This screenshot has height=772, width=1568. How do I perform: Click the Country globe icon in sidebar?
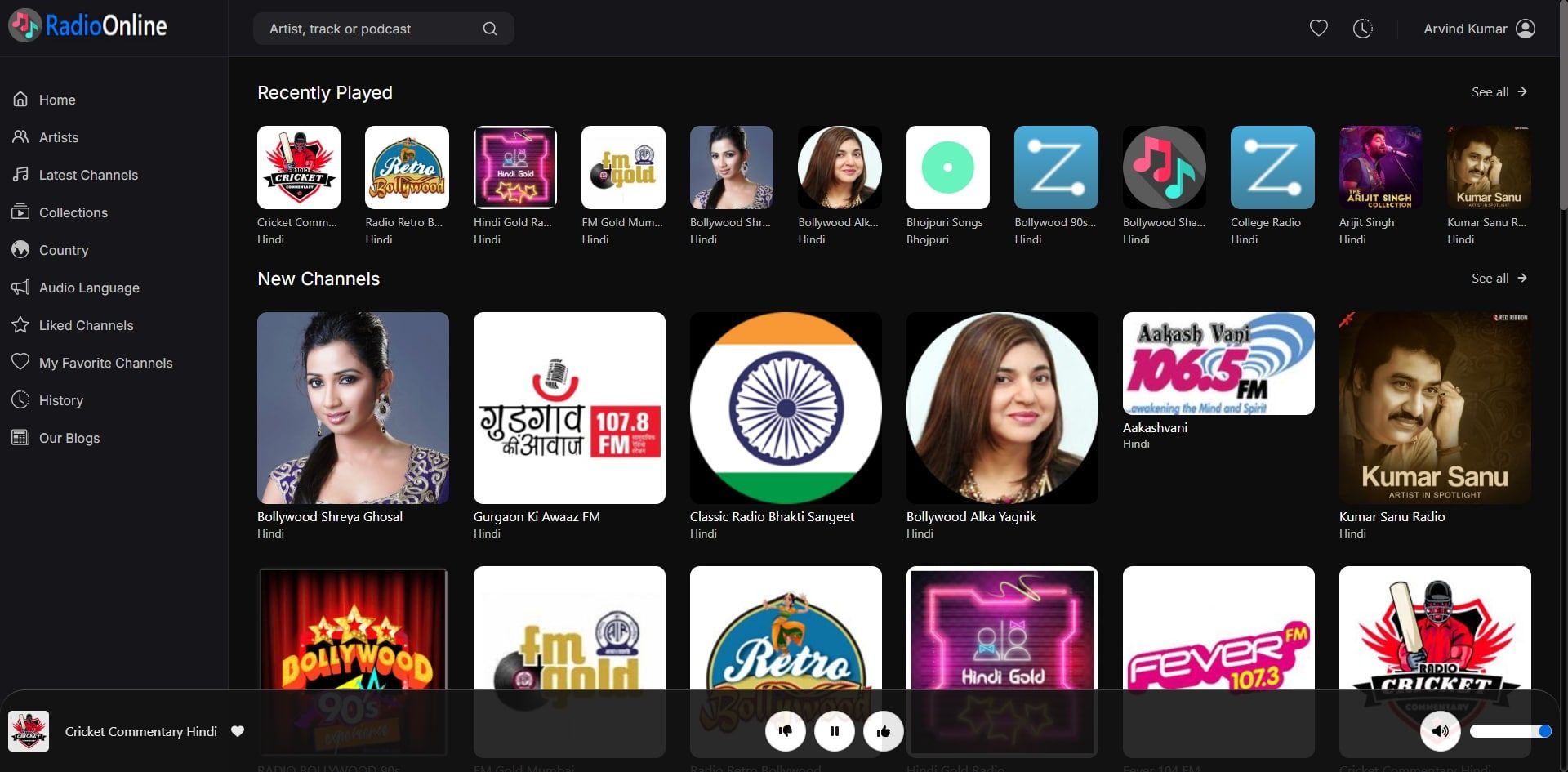20,249
